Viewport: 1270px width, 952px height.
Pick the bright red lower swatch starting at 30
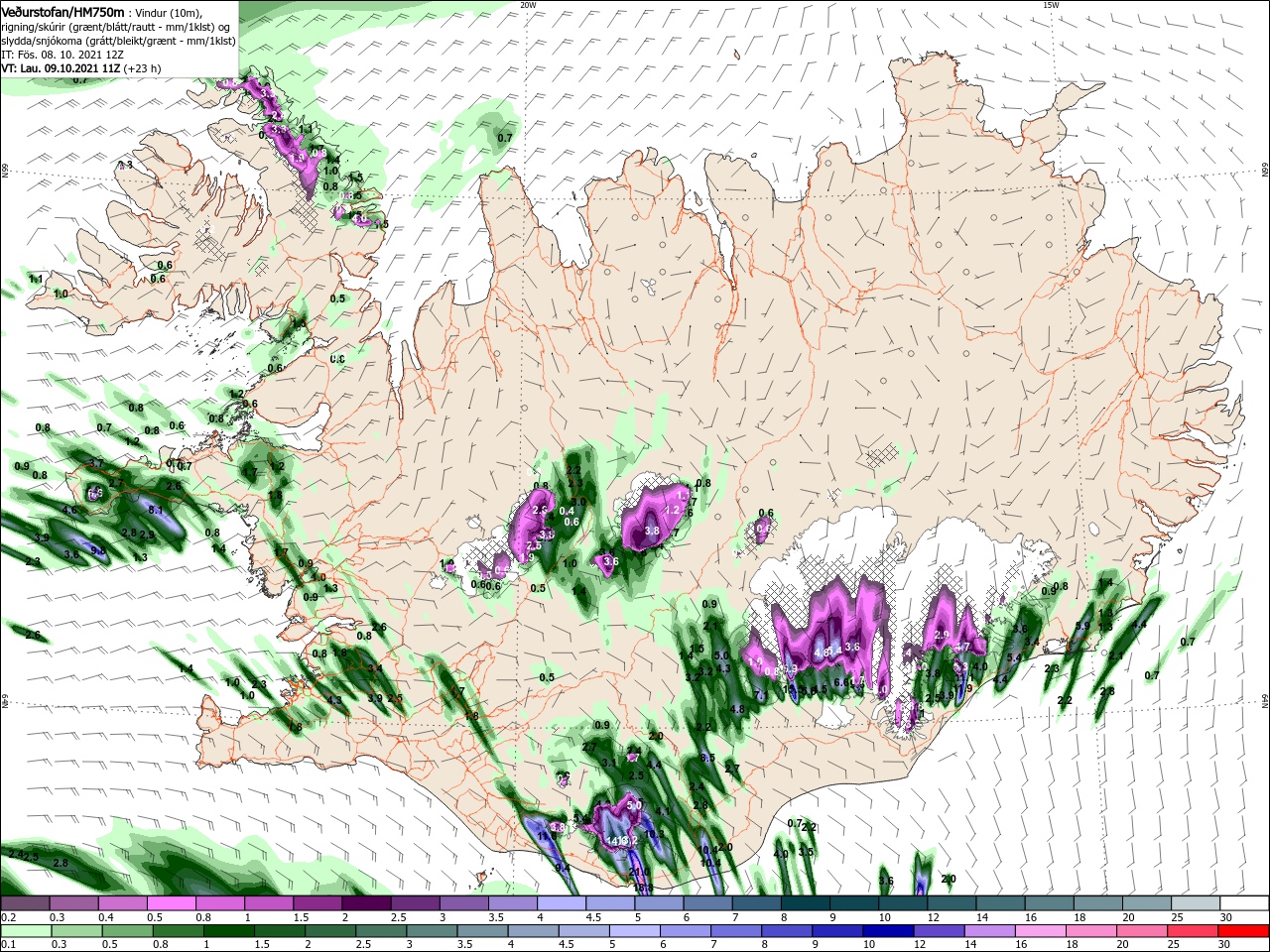pyautogui.click(x=1243, y=932)
